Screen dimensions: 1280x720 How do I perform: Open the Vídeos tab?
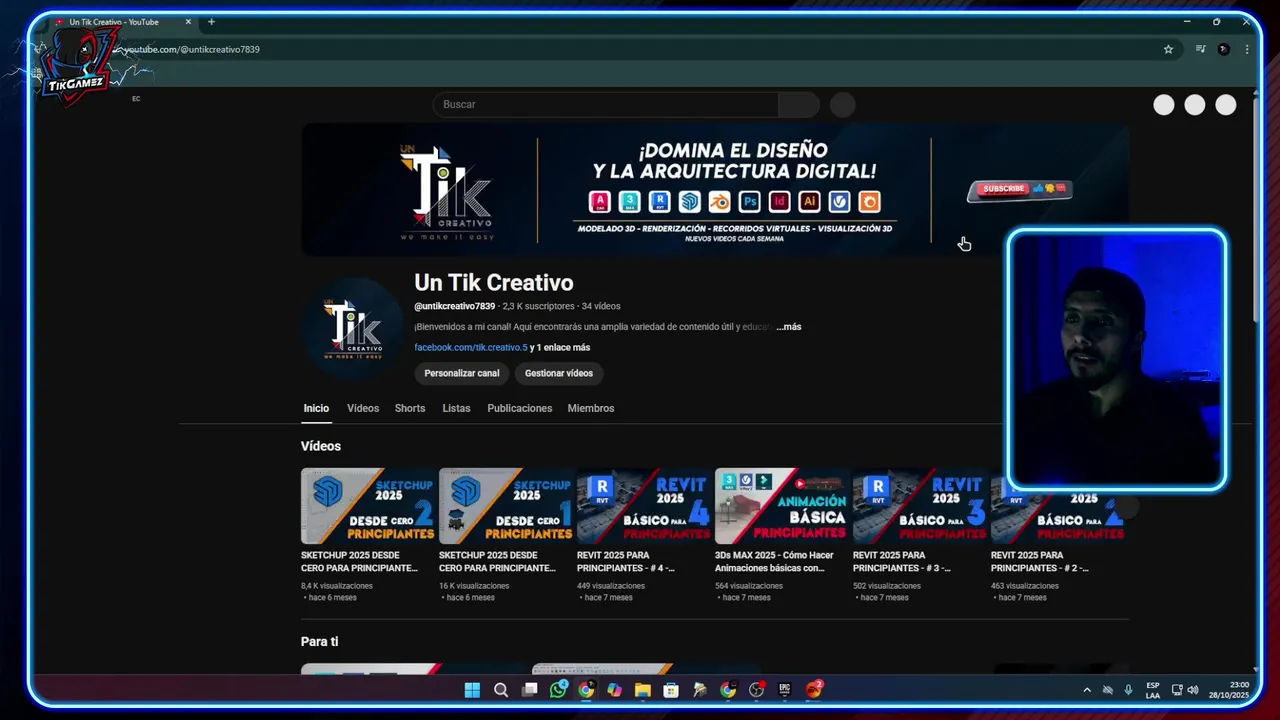pyautogui.click(x=363, y=408)
